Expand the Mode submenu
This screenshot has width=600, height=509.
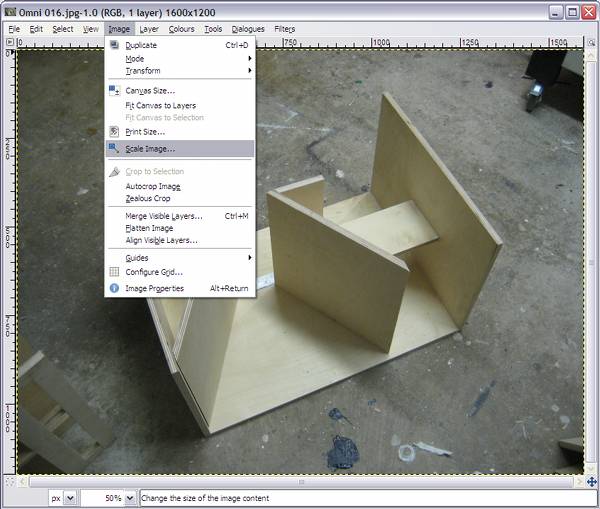180,58
